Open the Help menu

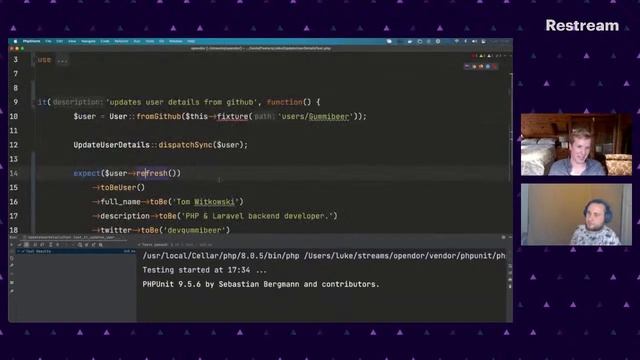click(191, 41)
